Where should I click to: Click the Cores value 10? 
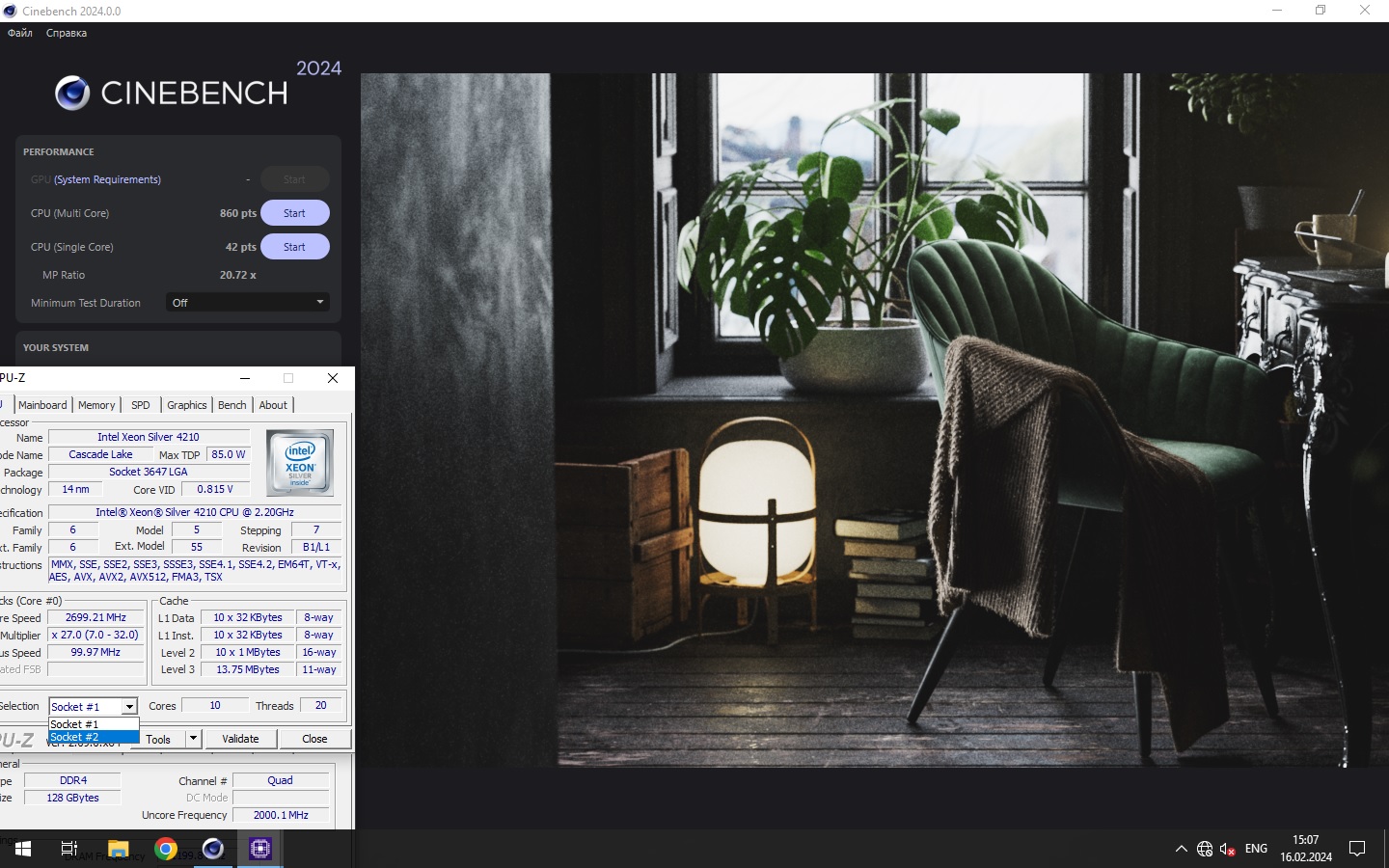point(215,705)
